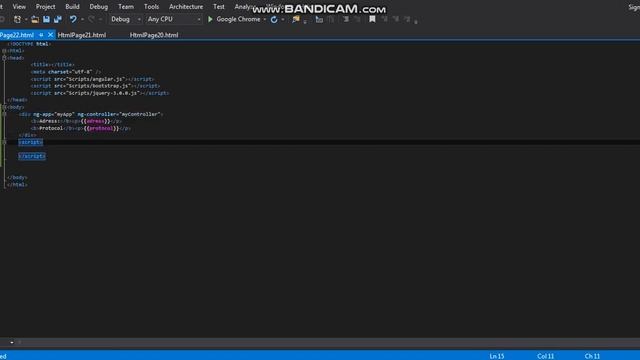
Task: Click the Ch 11 status indicator
Action: [x=592, y=356]
